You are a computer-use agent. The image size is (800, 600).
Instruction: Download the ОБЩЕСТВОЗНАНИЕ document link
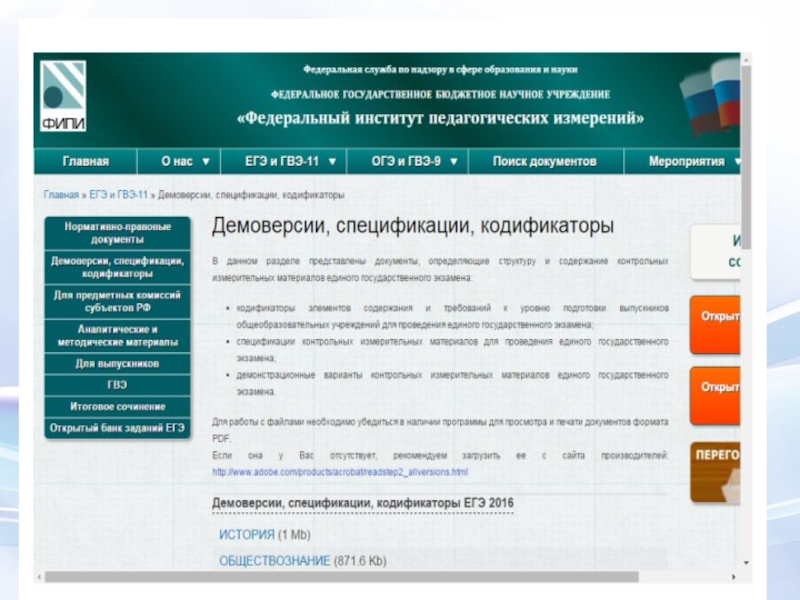click(274, 561)
